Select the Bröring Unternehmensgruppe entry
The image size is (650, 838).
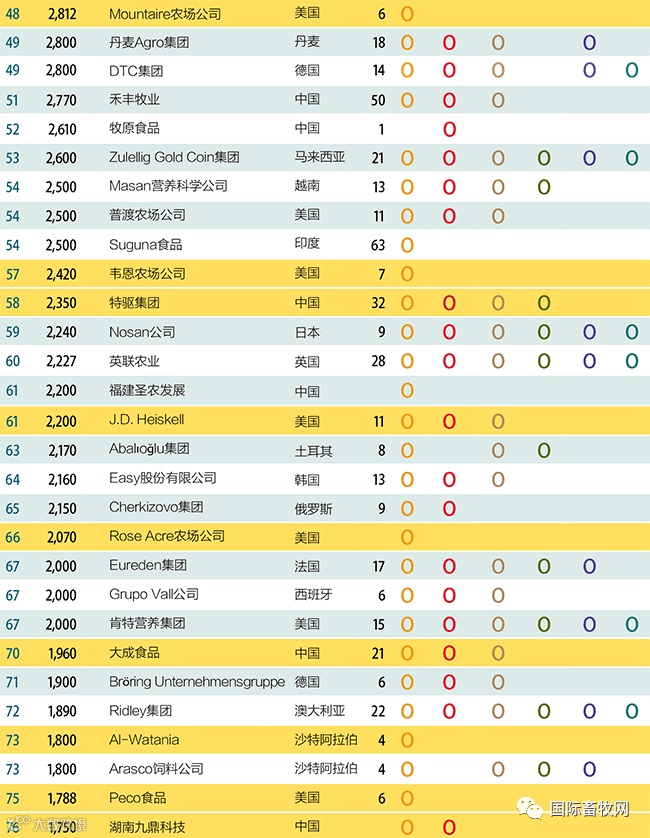click(x=197, y=681)
